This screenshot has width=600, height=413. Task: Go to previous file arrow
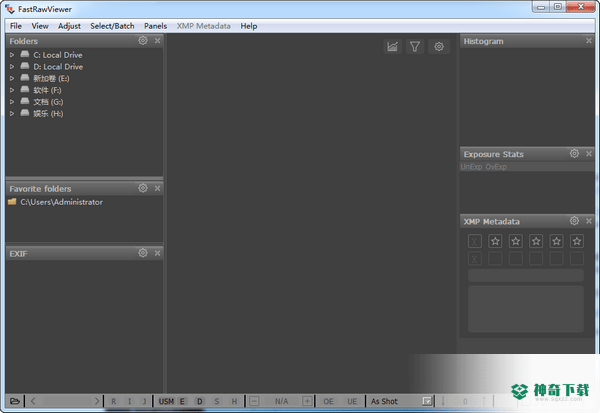(33, 401)
